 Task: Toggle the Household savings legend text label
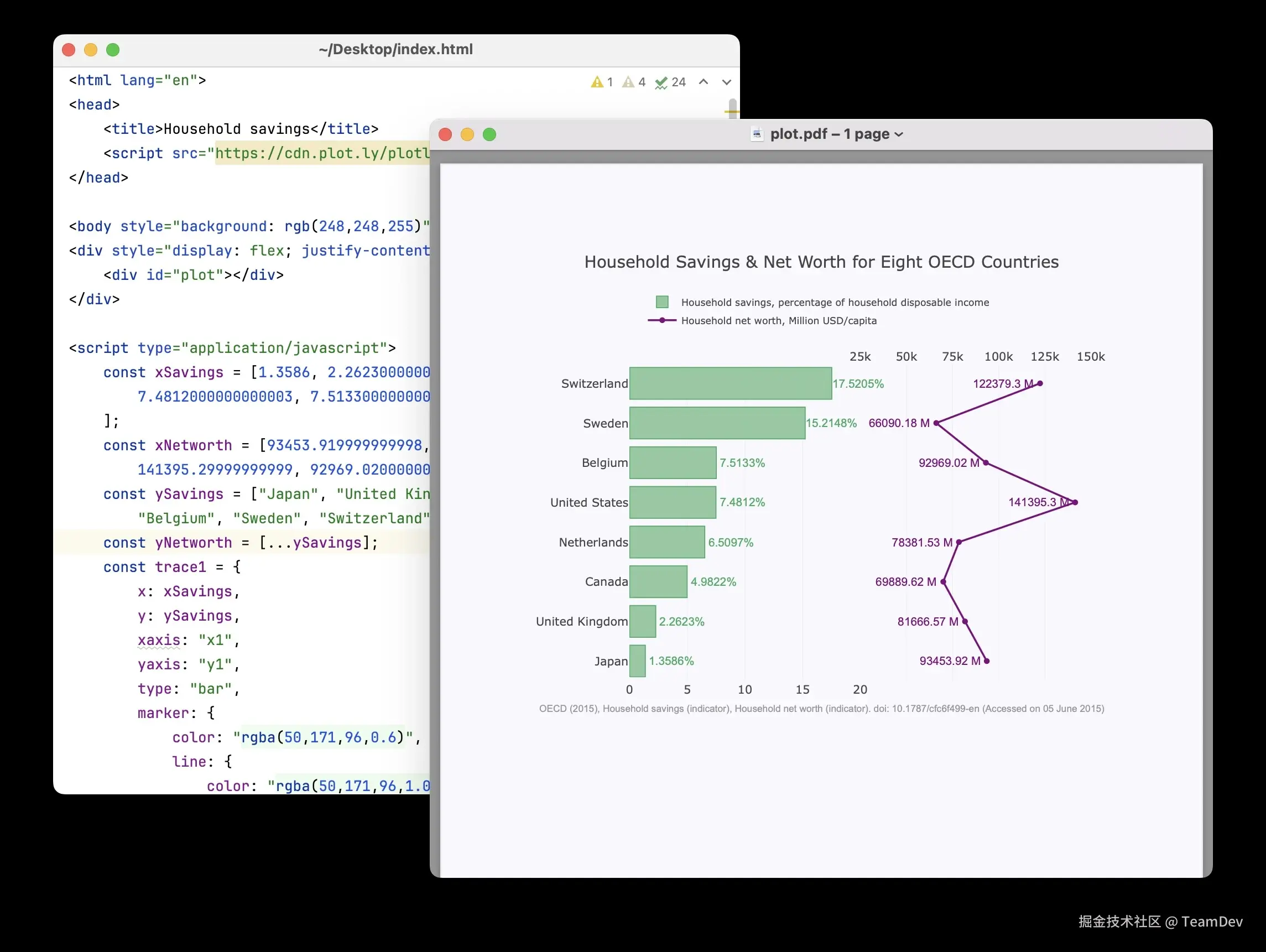coord(835,302)
